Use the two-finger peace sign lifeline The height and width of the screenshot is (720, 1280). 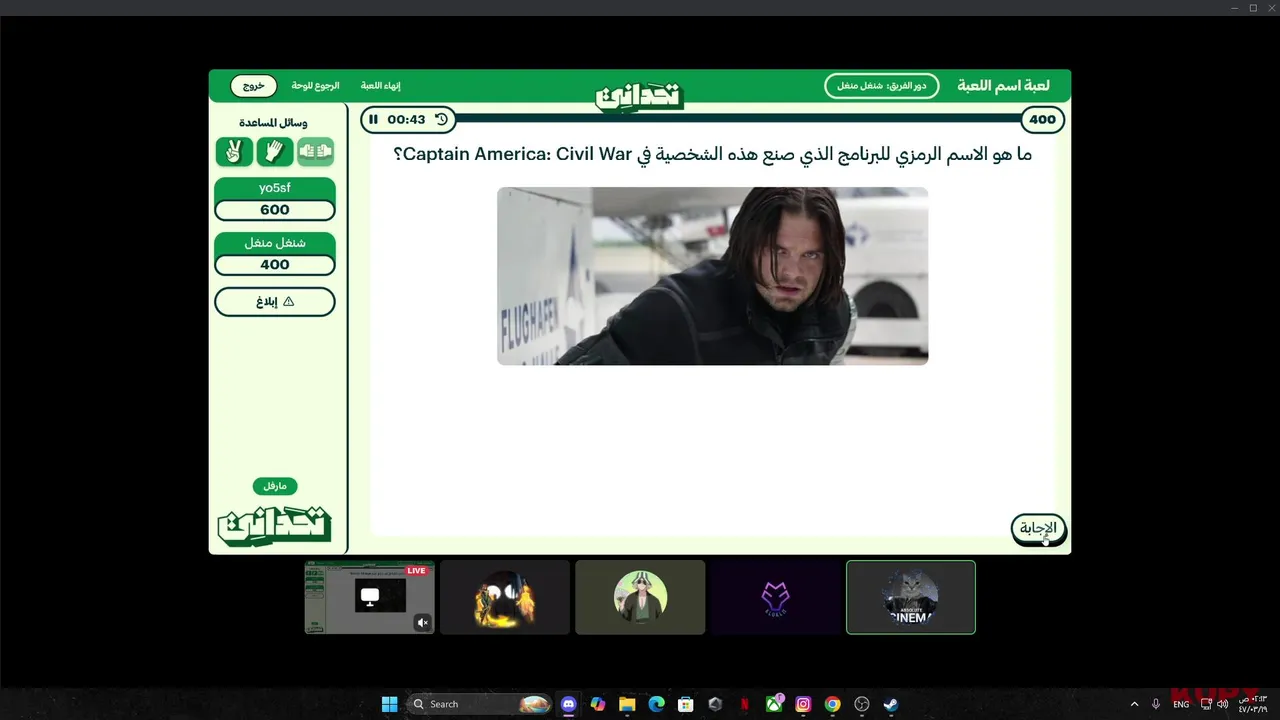pyautogui.click(x=234, y=152)
